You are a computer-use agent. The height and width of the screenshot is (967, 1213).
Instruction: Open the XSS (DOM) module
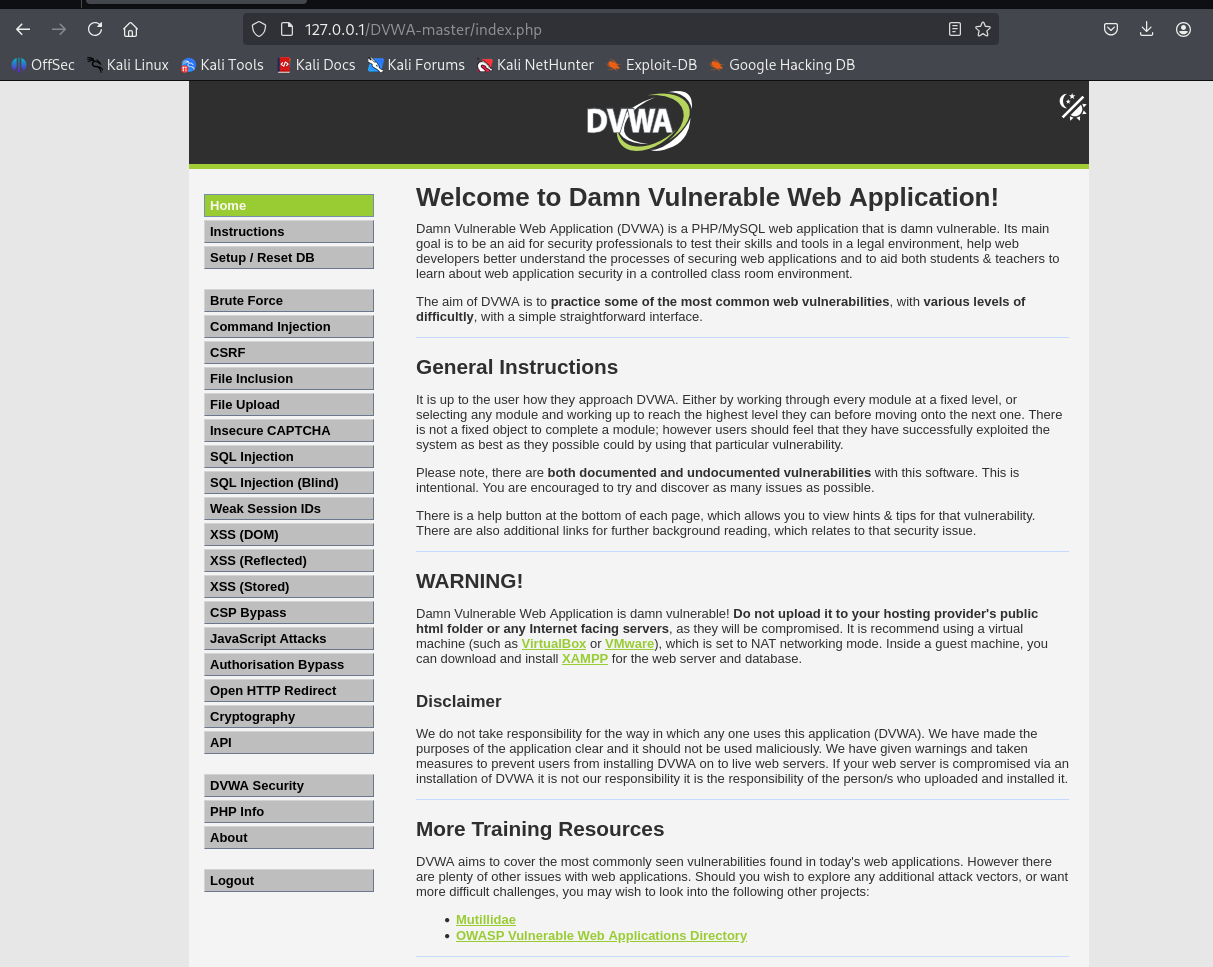[x=289, y=534]
